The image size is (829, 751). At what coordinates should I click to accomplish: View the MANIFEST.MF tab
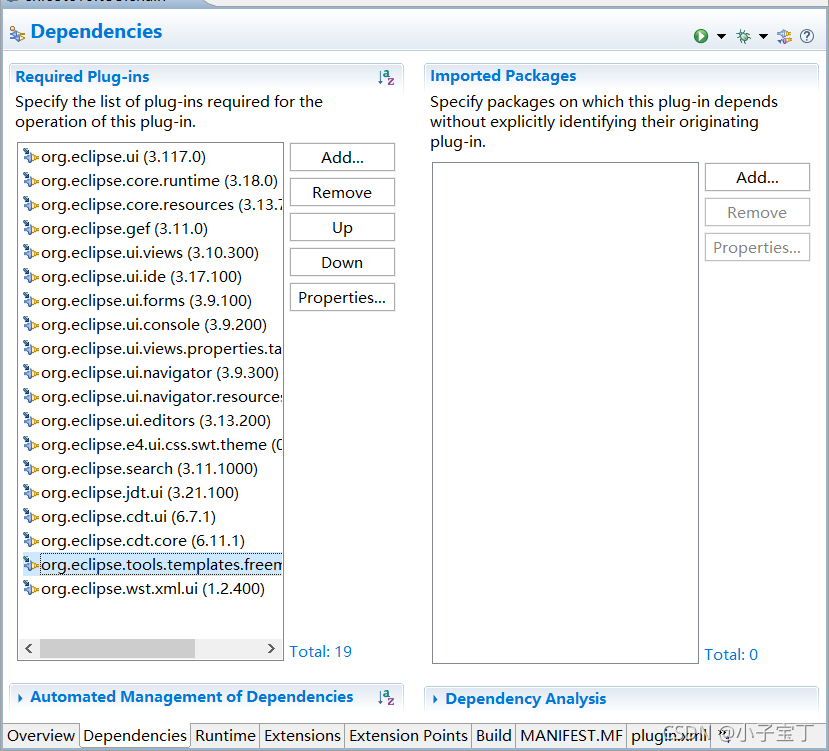[x=571, y=736]
